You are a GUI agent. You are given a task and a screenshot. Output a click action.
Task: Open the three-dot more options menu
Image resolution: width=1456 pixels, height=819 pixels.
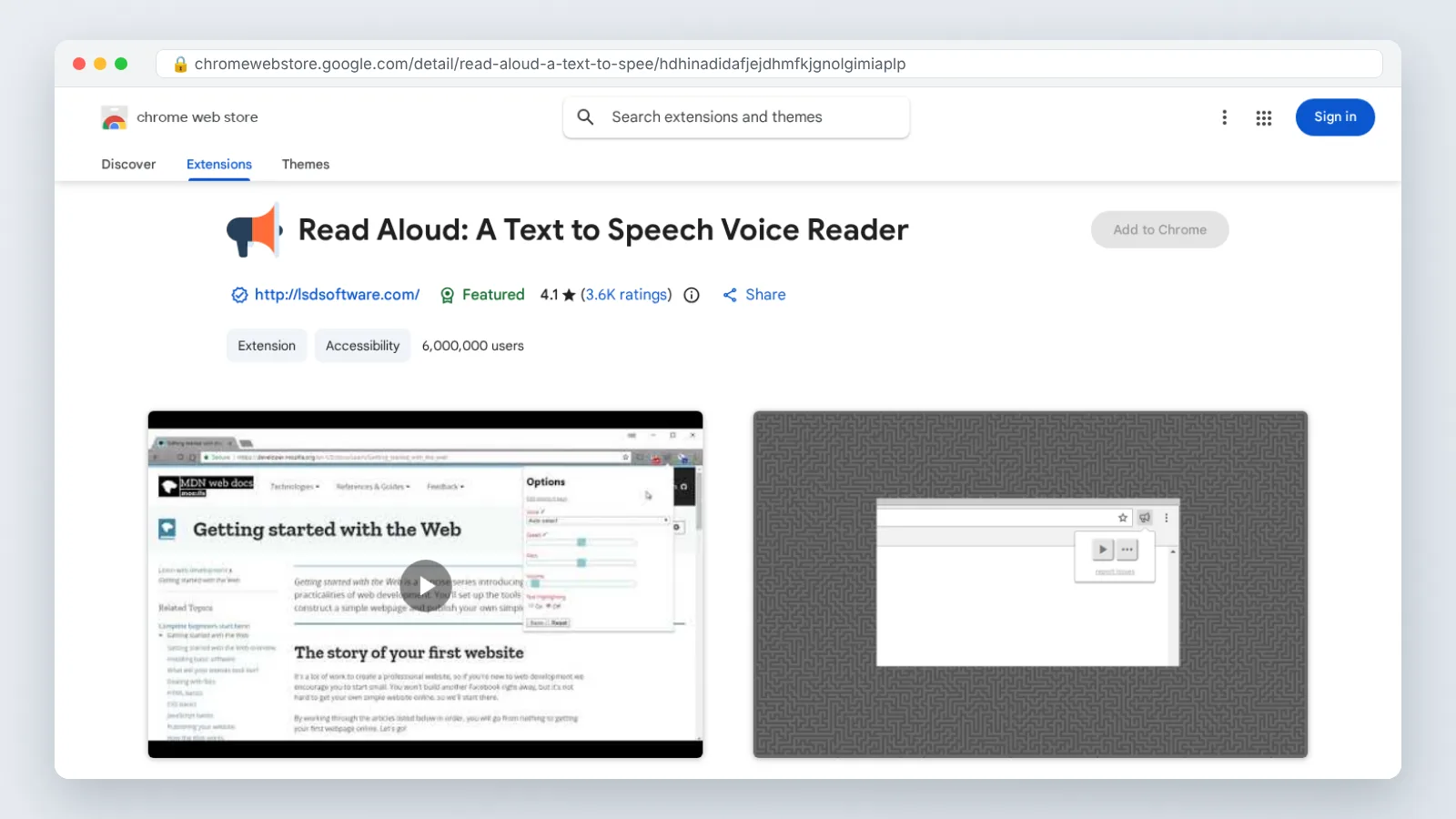[1224, 117]
